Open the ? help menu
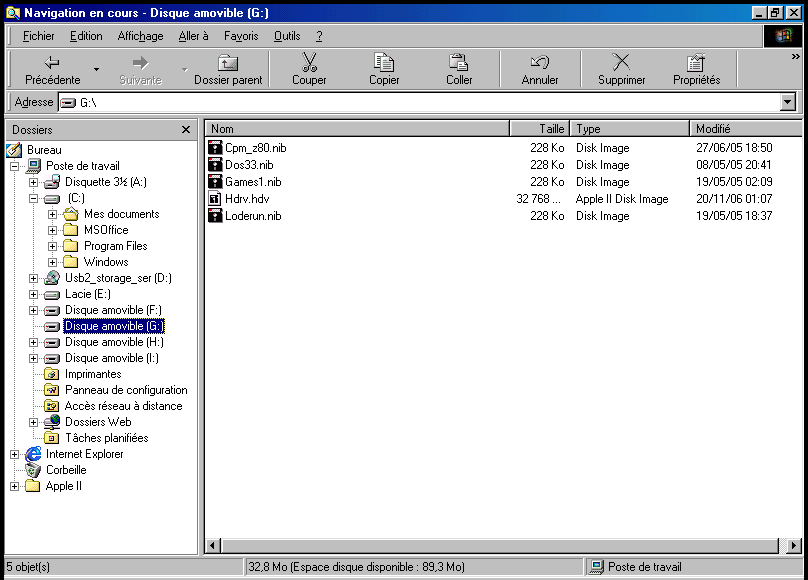This screenshot has height=580, width=808. [x=319, y=36]
